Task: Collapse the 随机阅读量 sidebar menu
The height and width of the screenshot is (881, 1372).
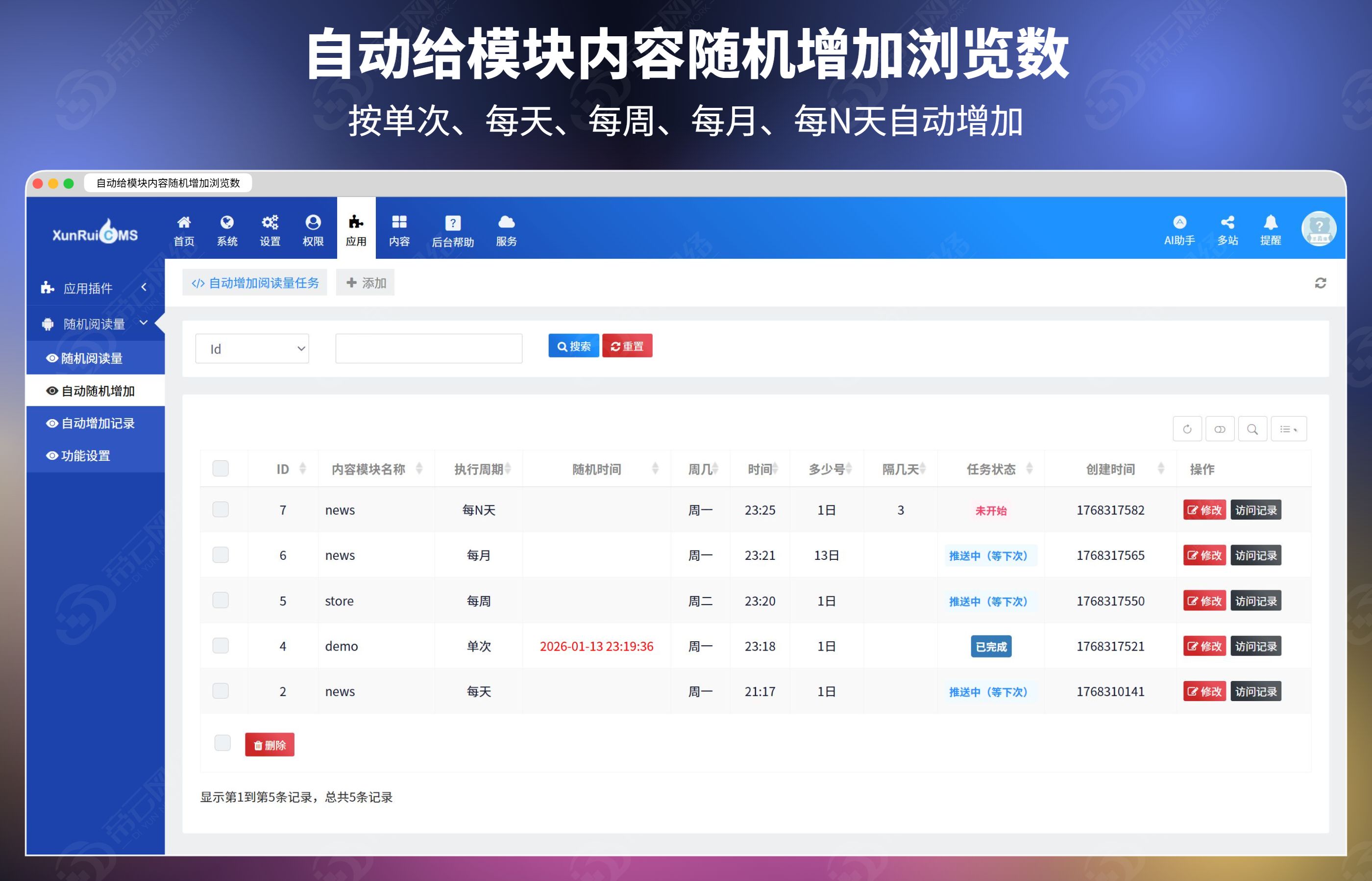Action: (x=144, y=323)
